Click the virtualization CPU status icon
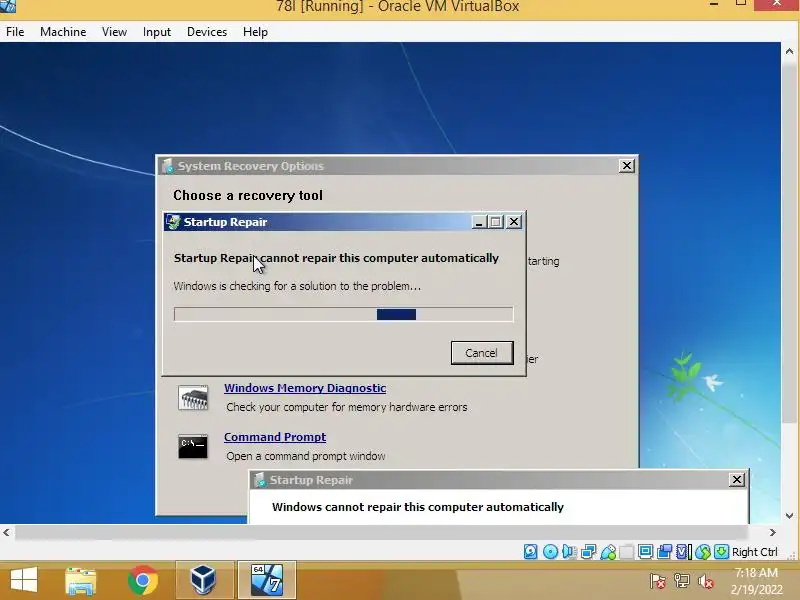The image size is (800, 600). coord(684,552)
